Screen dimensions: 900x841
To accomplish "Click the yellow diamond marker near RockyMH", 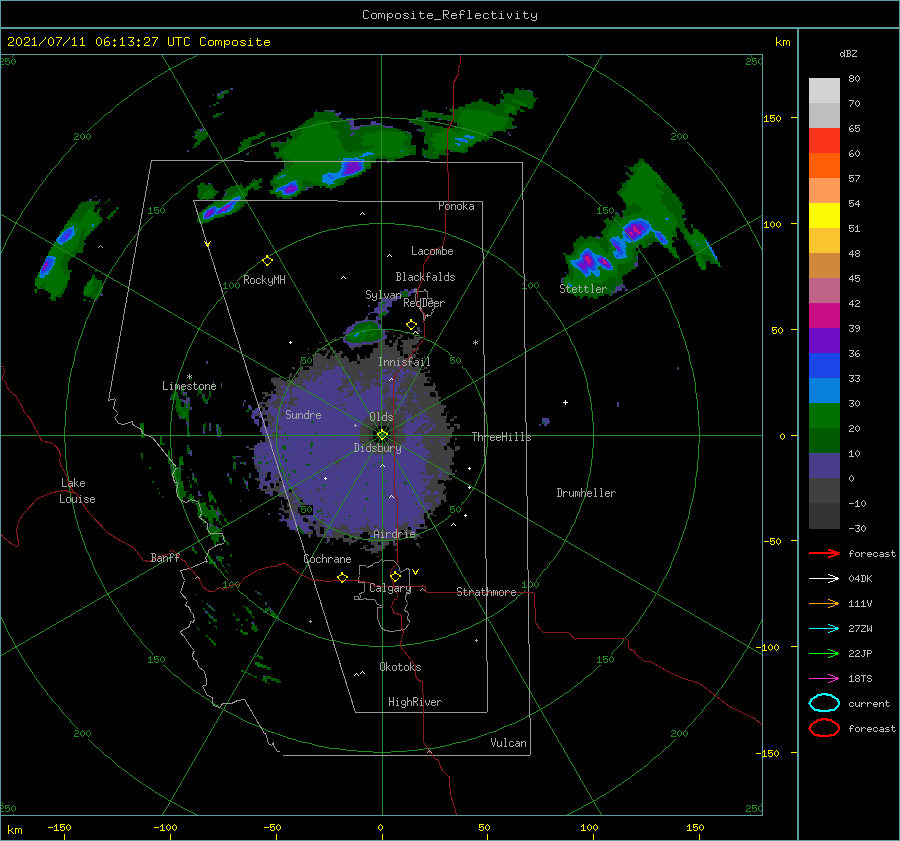I will tap(267, 261).
